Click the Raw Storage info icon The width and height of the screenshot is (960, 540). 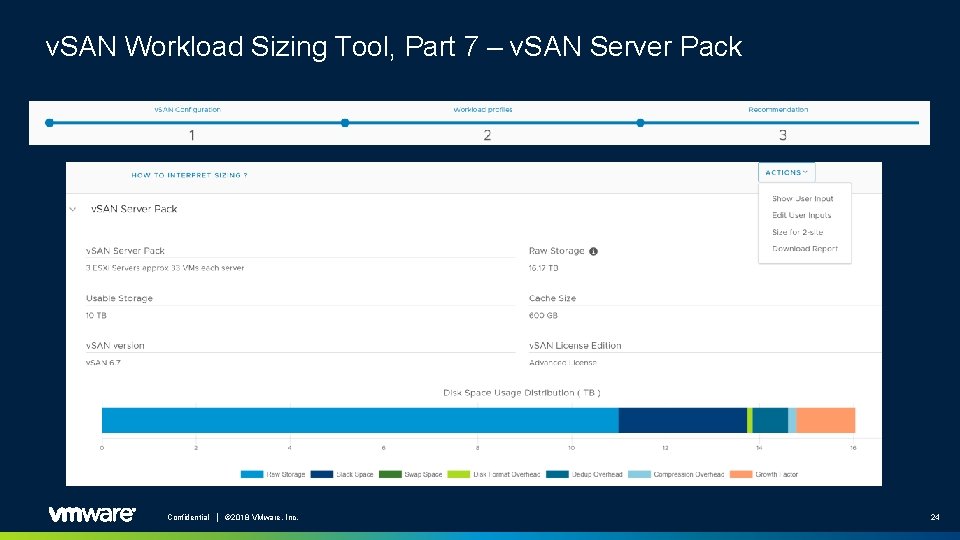(593, 251)
